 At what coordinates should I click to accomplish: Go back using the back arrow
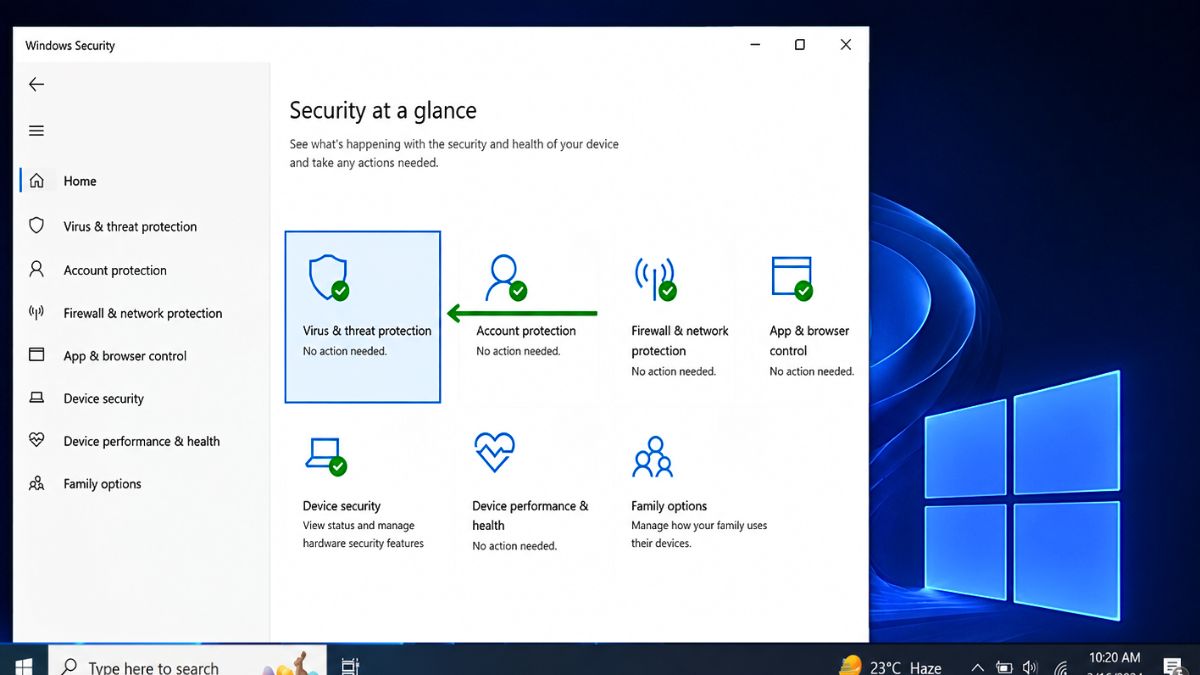(x=37, y=85)
